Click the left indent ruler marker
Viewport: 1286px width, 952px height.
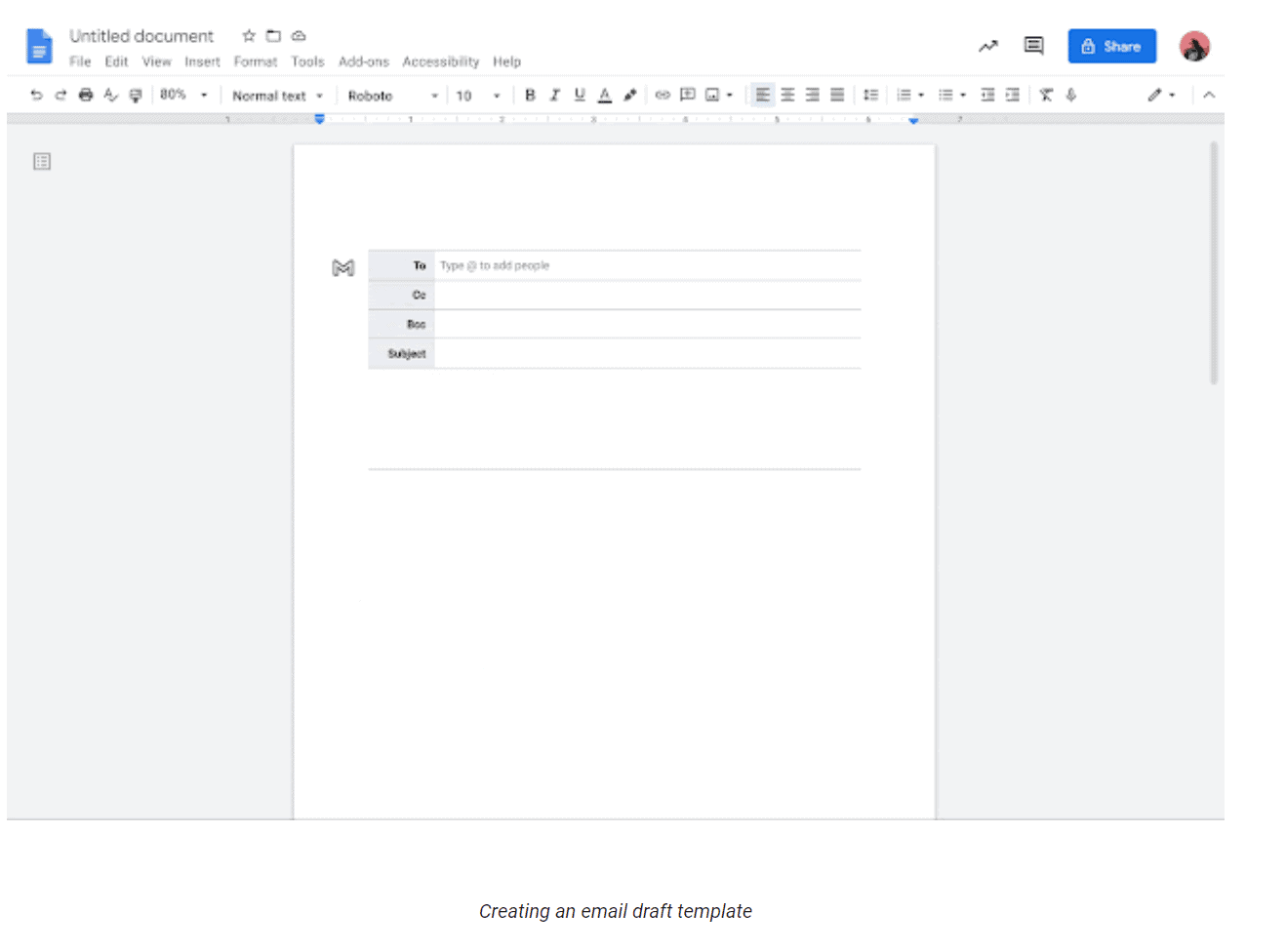[319, 119]
